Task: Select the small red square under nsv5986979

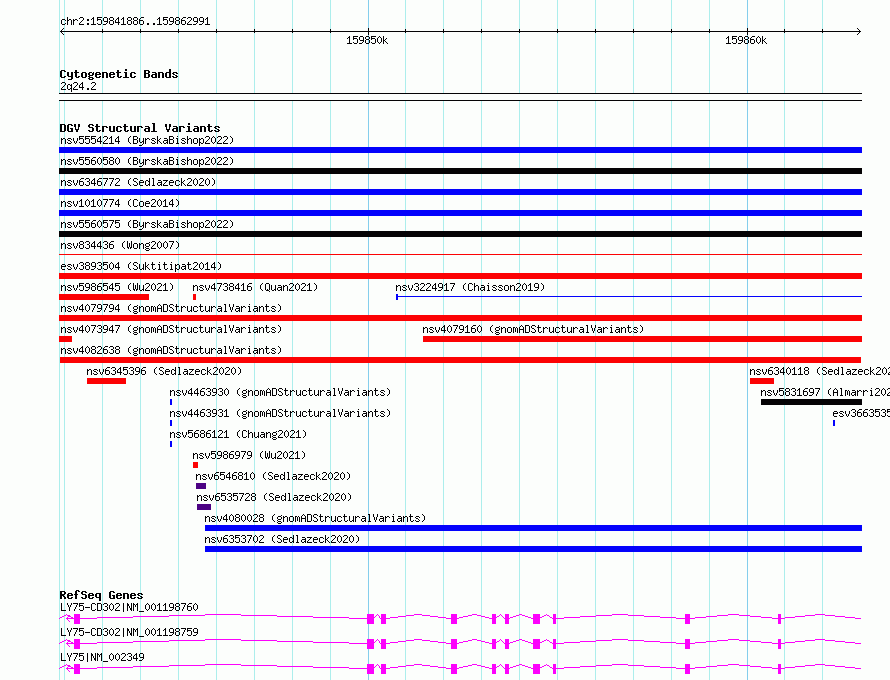Action: pos(195,465)
